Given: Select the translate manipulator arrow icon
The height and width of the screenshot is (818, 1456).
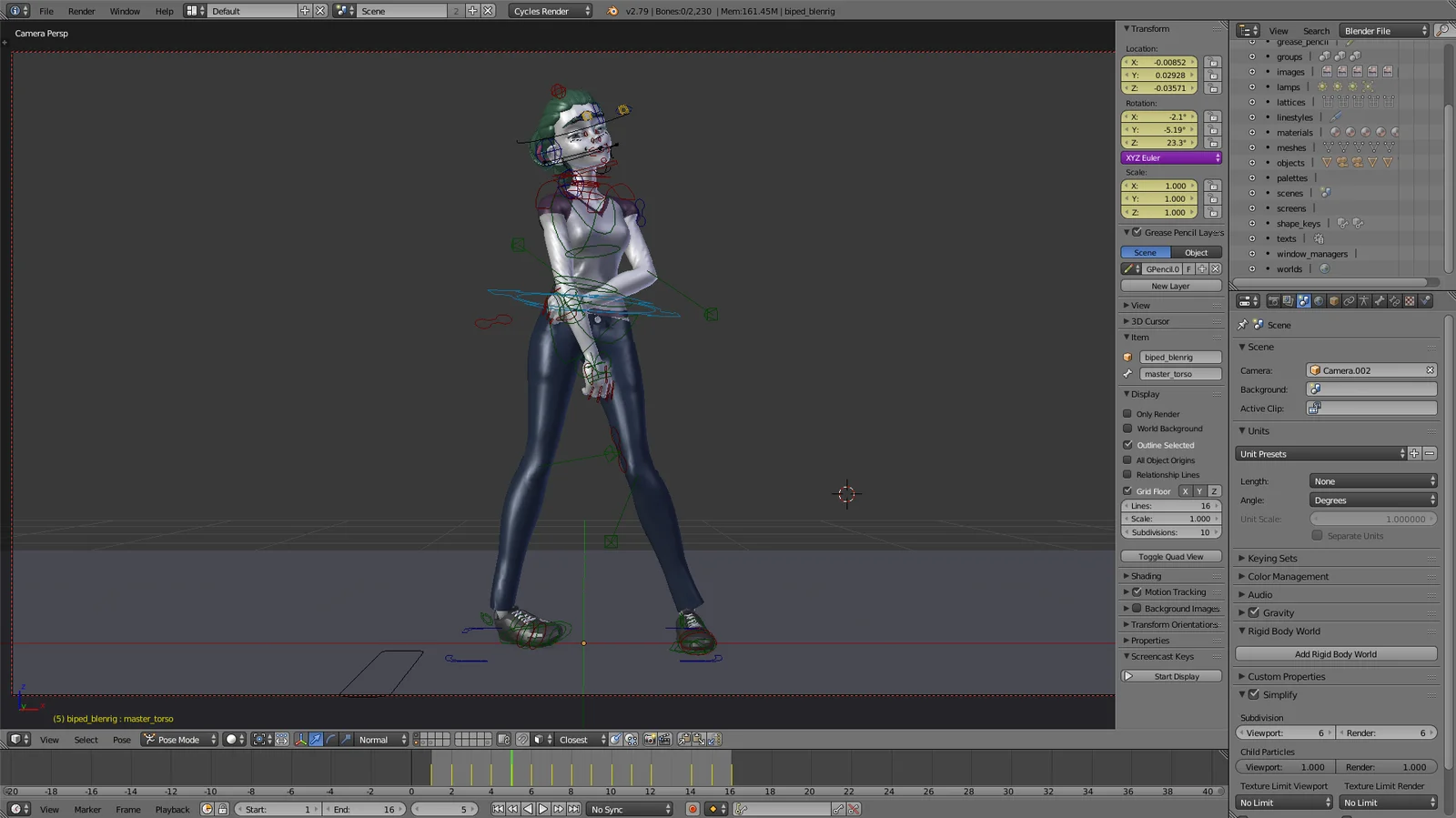Looking at the screenshot, I should (x=316, y=740).
